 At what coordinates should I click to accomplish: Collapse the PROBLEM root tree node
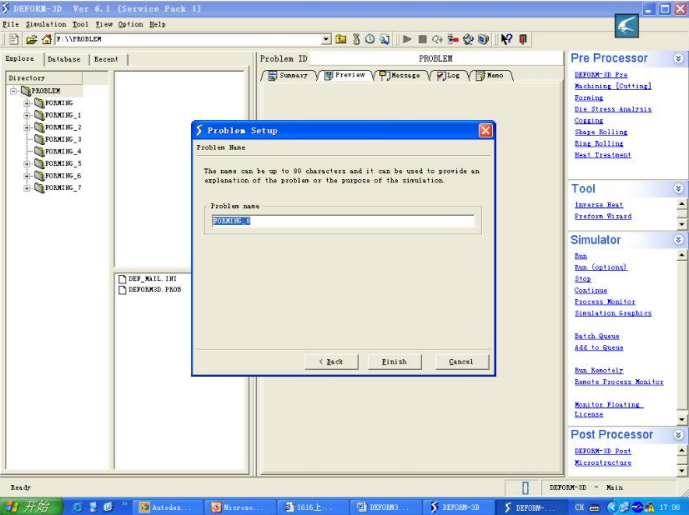pyautogui.click(x=14, y=91)
